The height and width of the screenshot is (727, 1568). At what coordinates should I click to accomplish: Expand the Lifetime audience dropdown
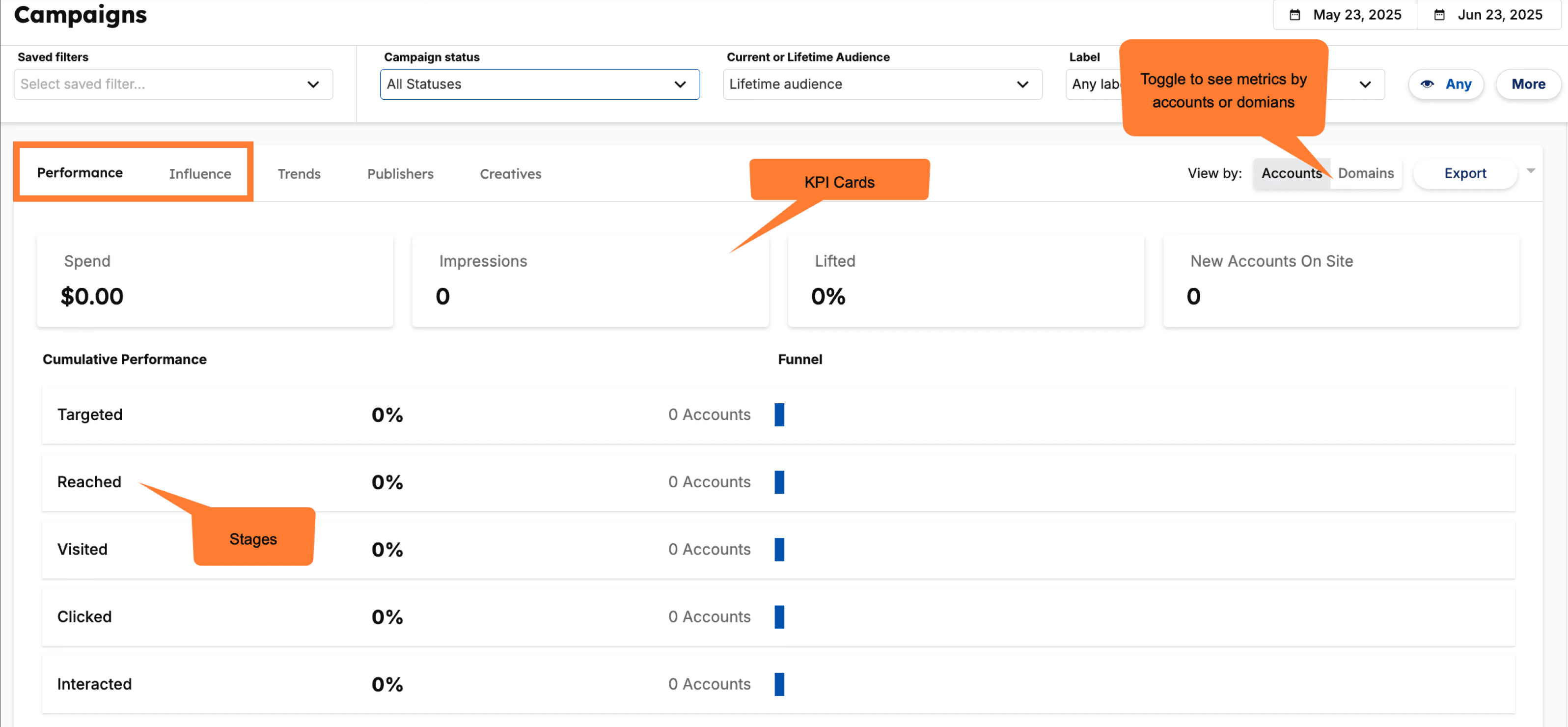[x=882, y=84]
